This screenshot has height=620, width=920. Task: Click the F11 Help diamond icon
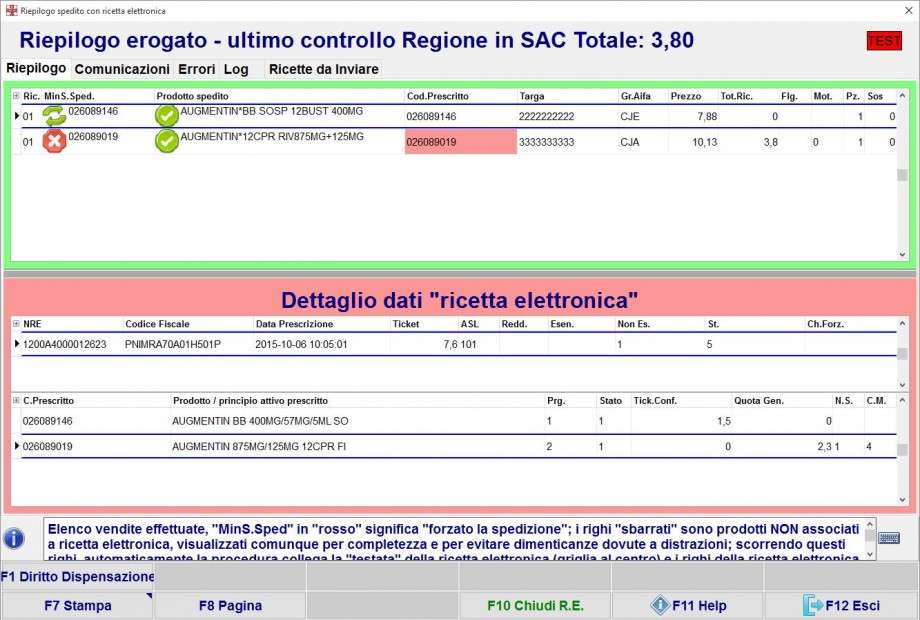click(x=660, y=604)
